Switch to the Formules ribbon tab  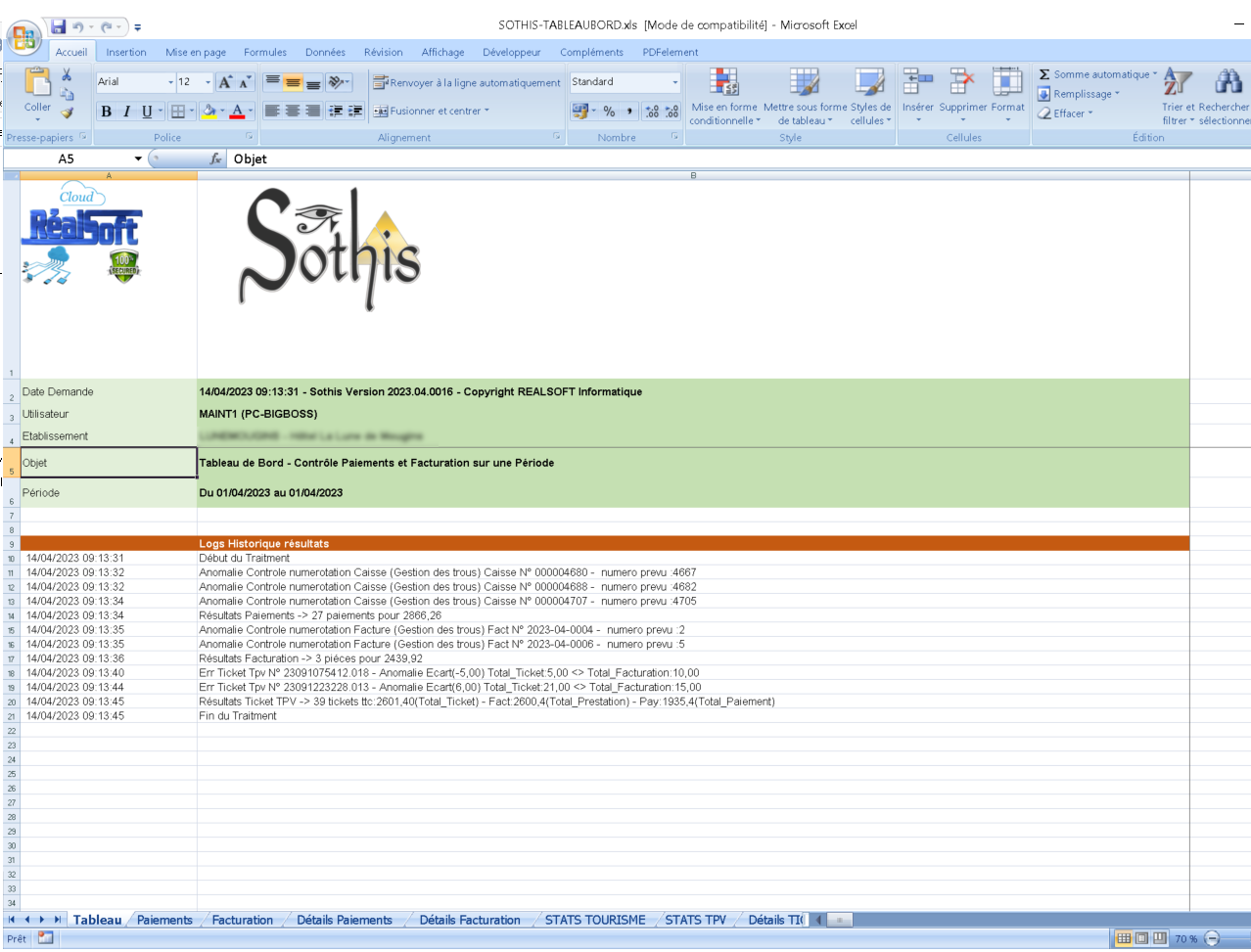(x=264, y=52)
